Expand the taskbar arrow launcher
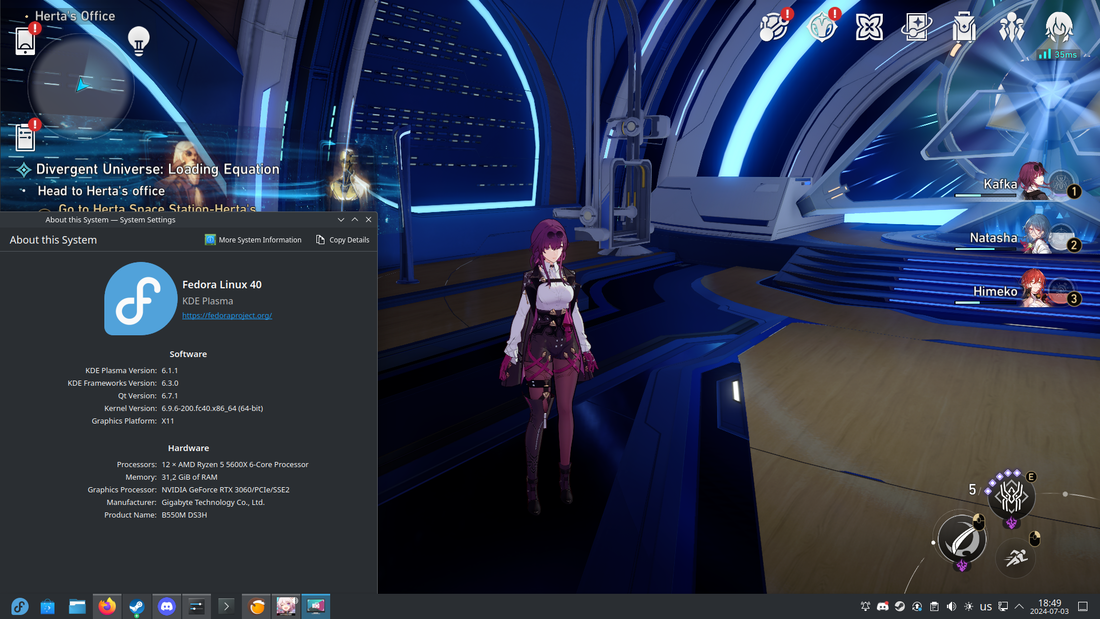 226,606
